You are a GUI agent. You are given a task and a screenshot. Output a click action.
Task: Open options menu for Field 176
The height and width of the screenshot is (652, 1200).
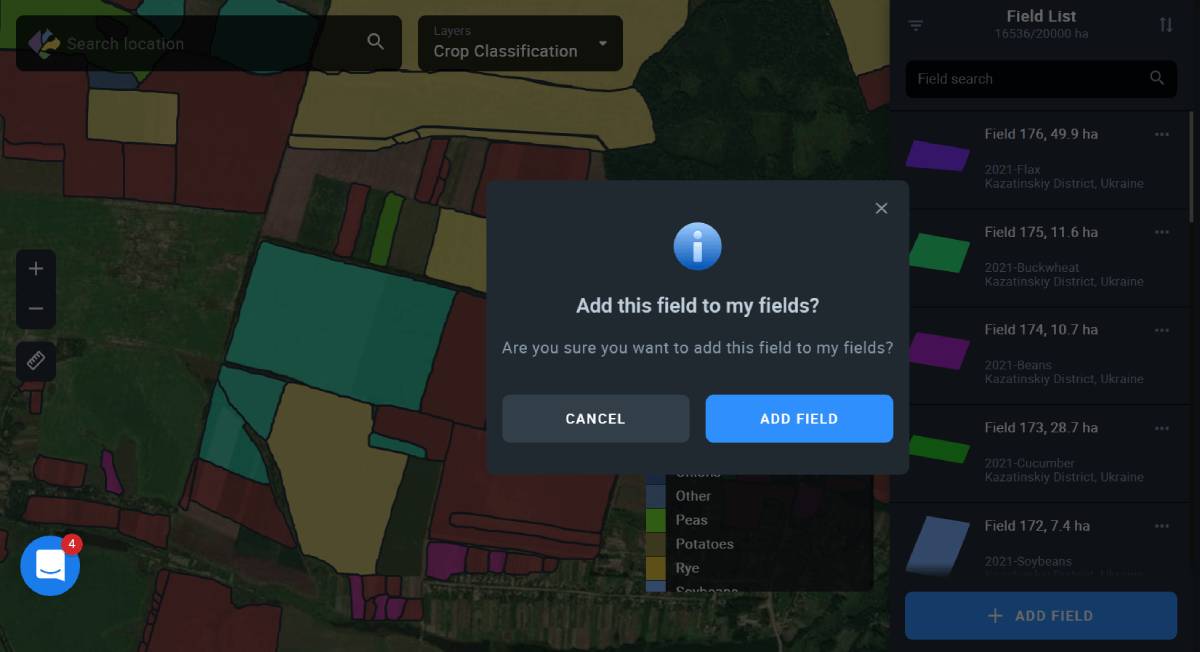click(1162, 134)
